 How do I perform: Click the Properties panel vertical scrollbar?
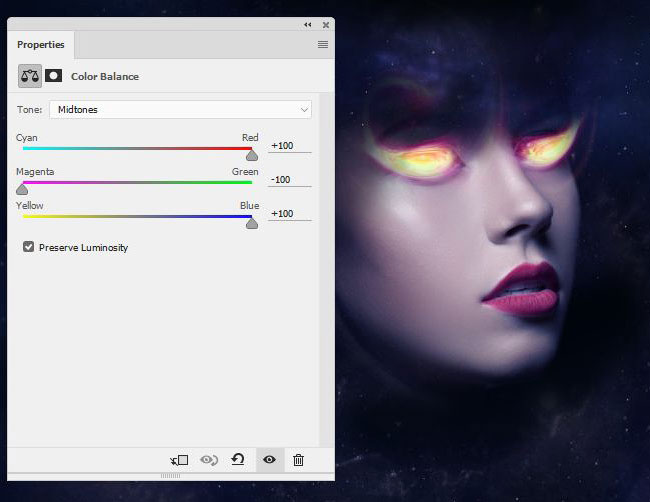(x=327, y=269)
